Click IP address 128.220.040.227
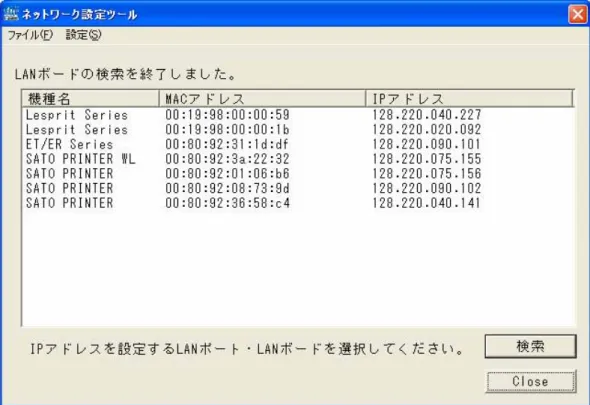590x405 pixels. (x=427, y=115)
